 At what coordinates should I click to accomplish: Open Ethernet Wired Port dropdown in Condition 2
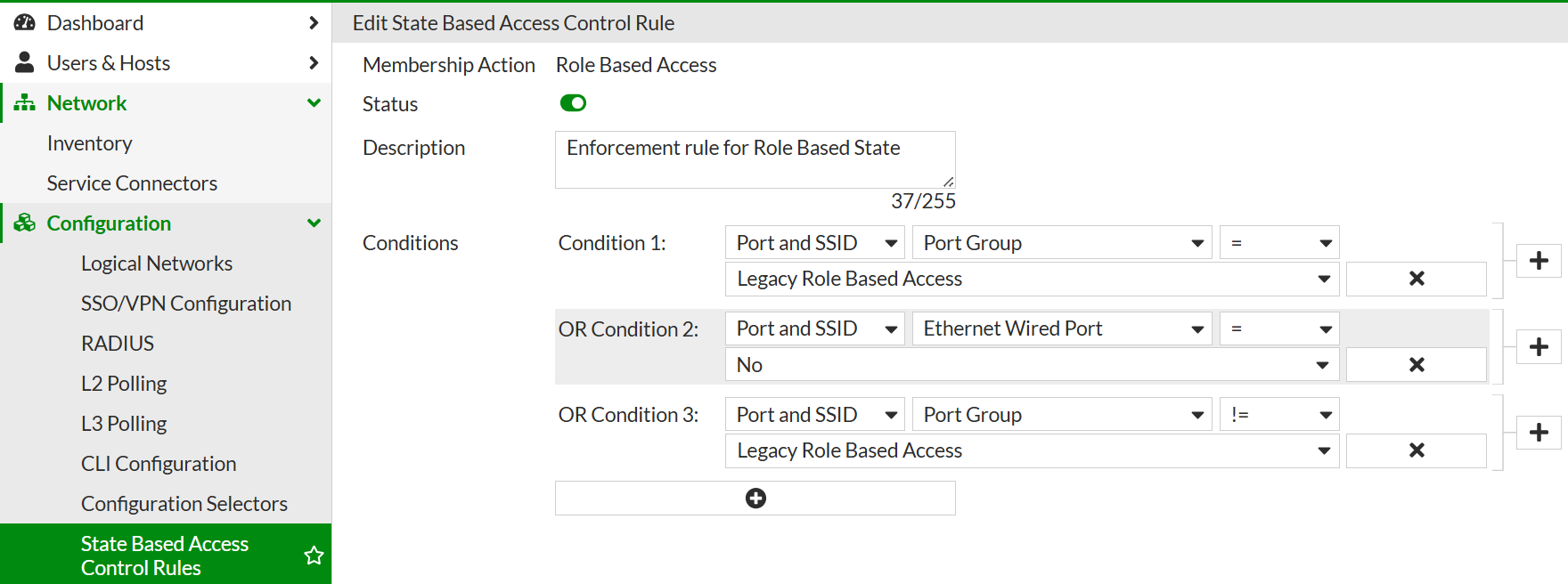[1062, 329]
